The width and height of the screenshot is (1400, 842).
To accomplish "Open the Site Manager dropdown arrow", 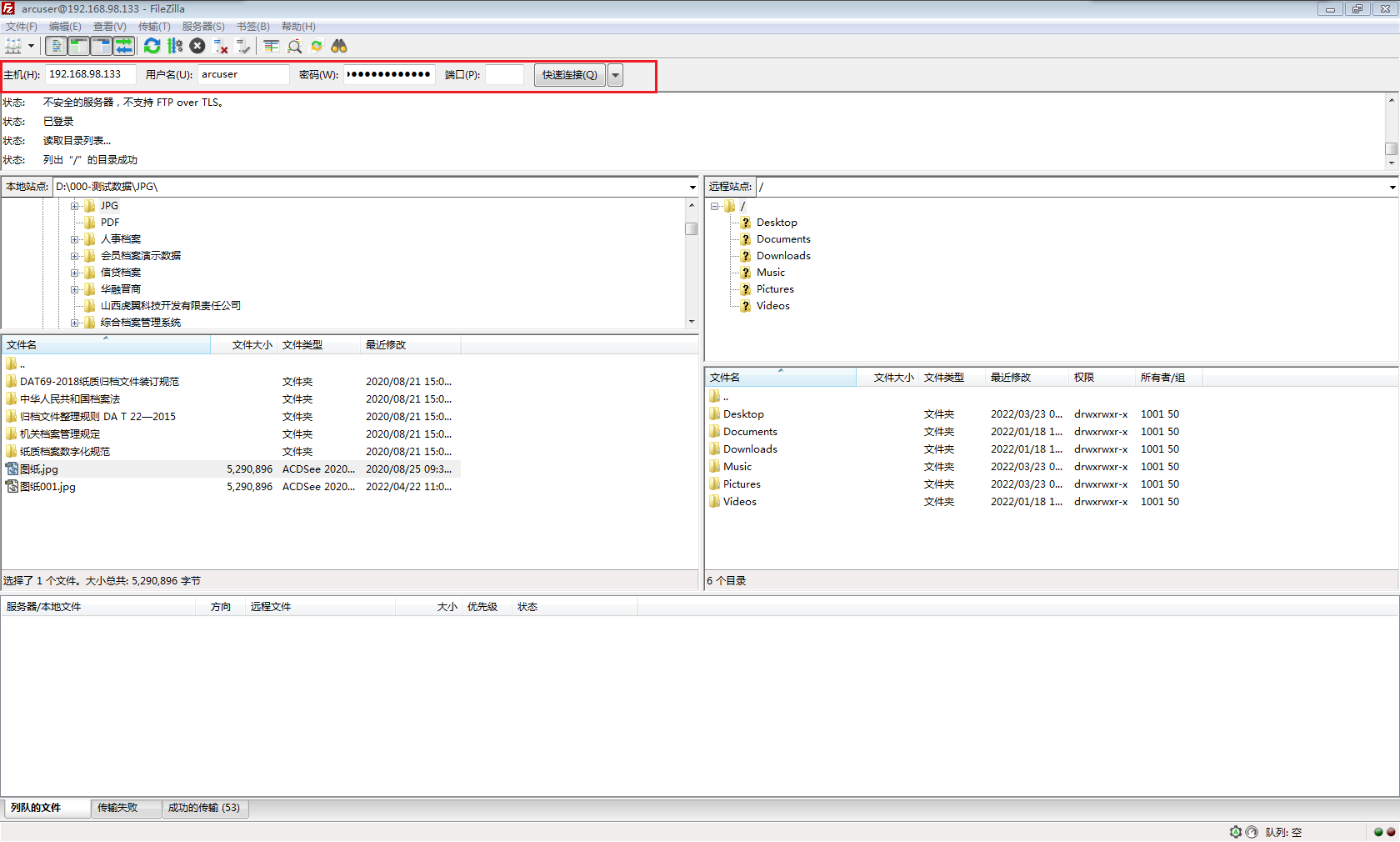I will click(31, 46).
